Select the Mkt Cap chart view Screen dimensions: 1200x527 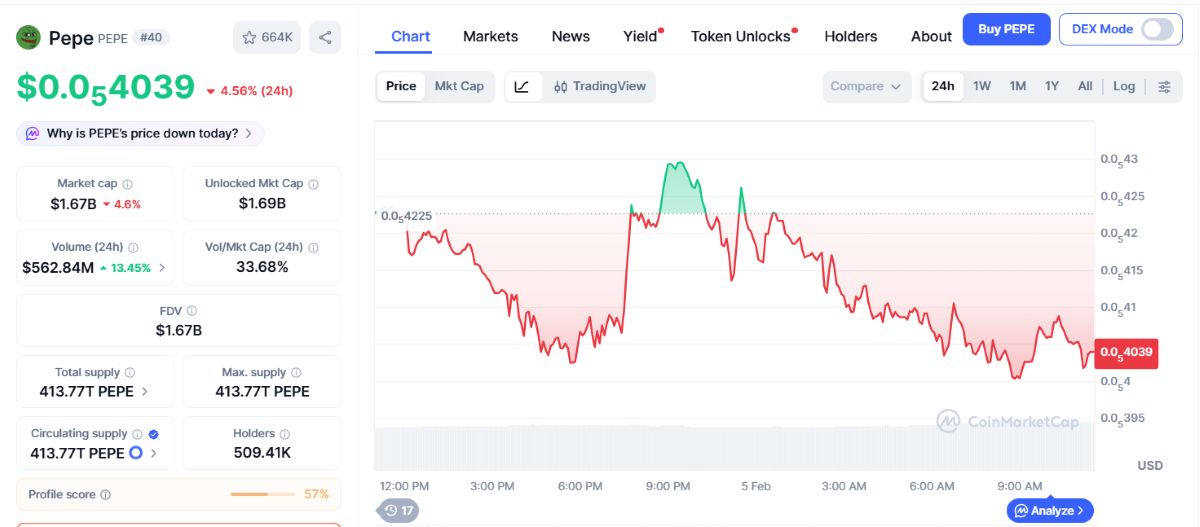(x=459, y=86)
